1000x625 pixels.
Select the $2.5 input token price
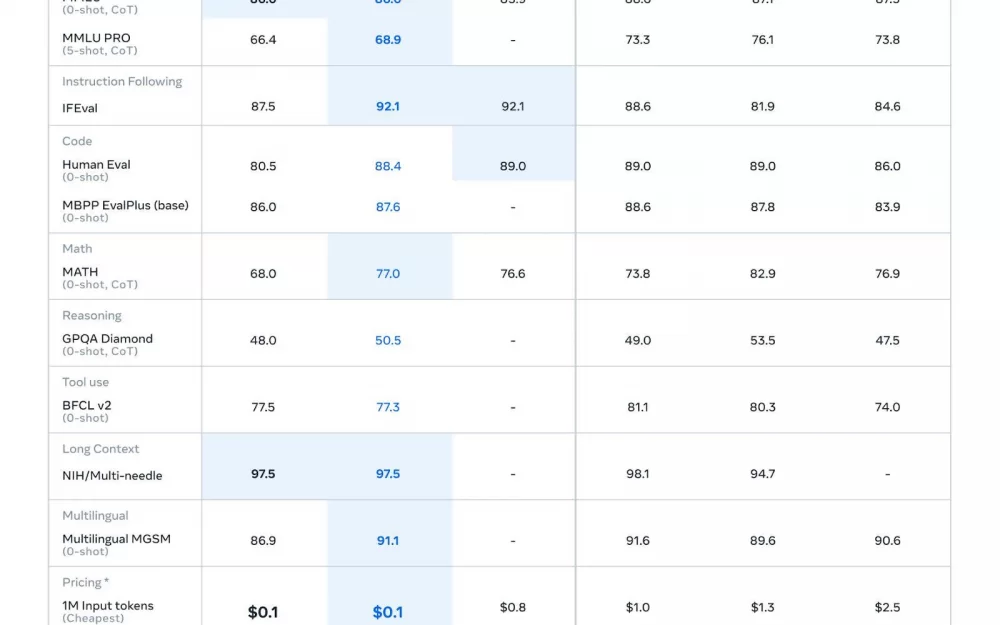tap(887, 608)
